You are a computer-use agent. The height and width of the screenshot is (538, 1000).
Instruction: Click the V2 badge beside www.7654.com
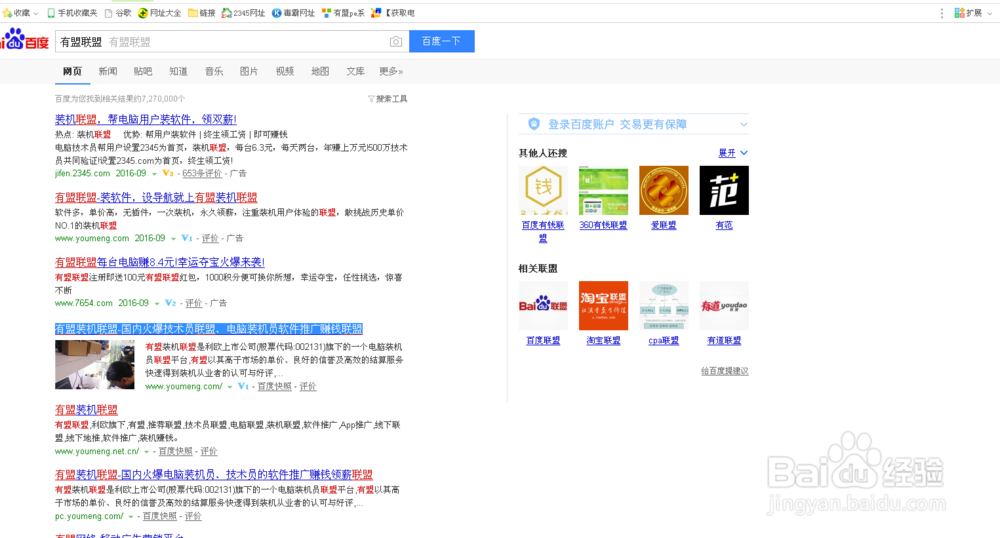[170, 303]
